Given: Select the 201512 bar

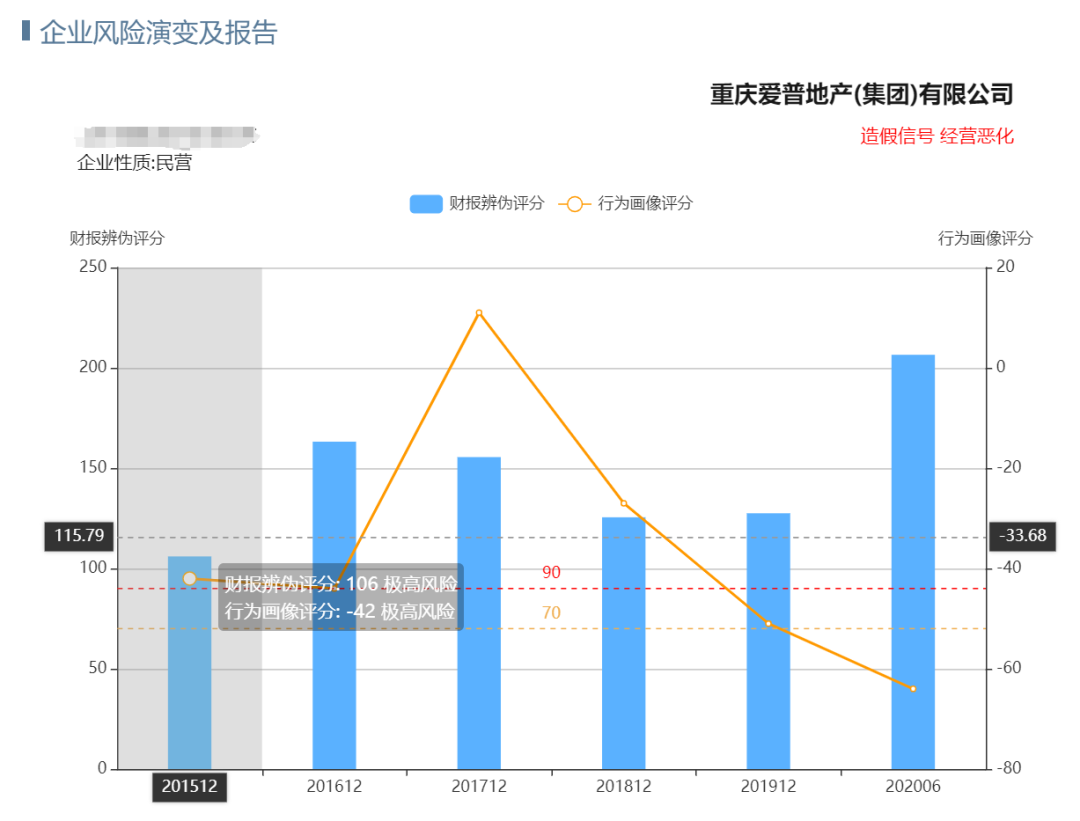Looking at the screenshot, I should [x=189, y=663].
